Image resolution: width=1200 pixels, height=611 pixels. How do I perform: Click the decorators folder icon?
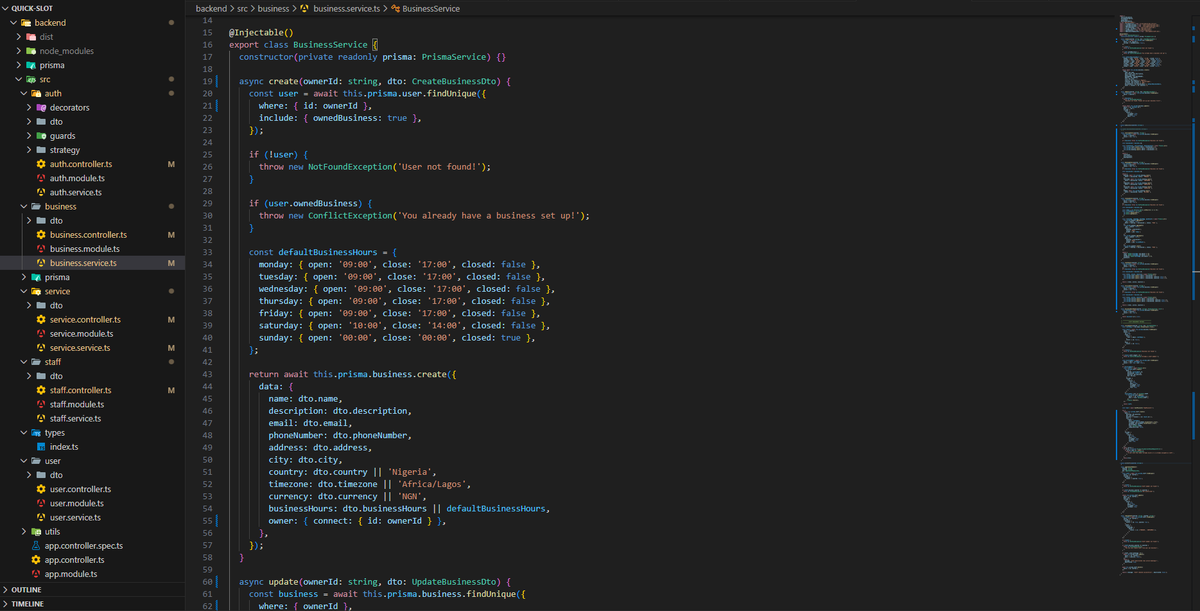[x=41, y=107]
